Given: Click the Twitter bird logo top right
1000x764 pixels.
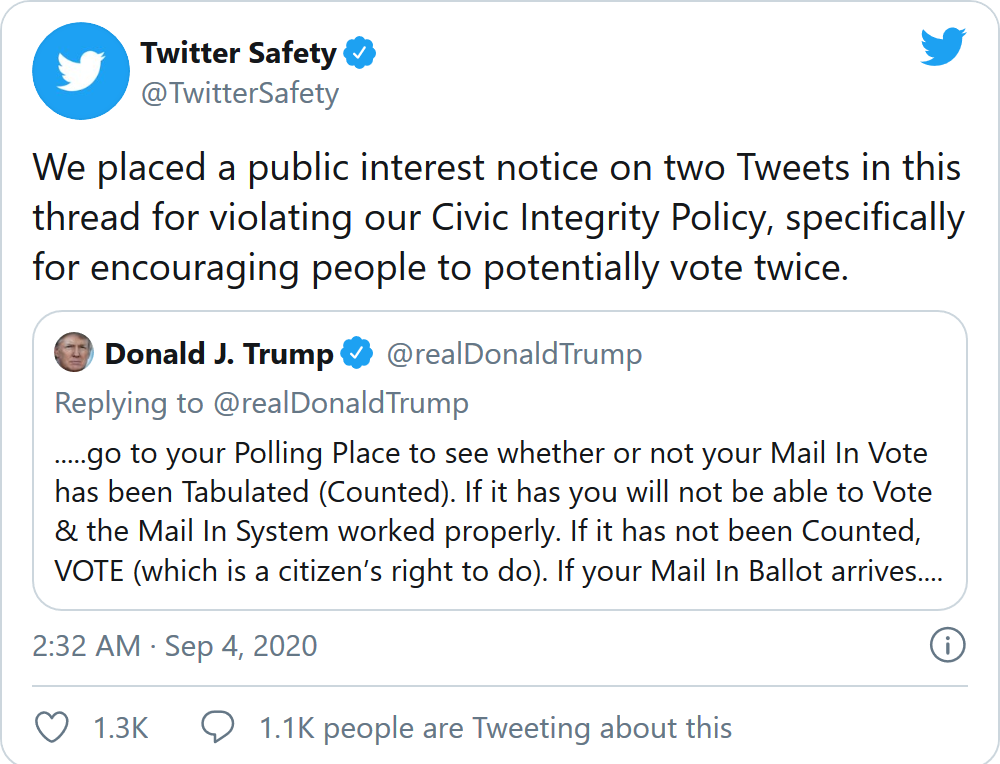Looking at the screenshot, I should tap(943, 47).
